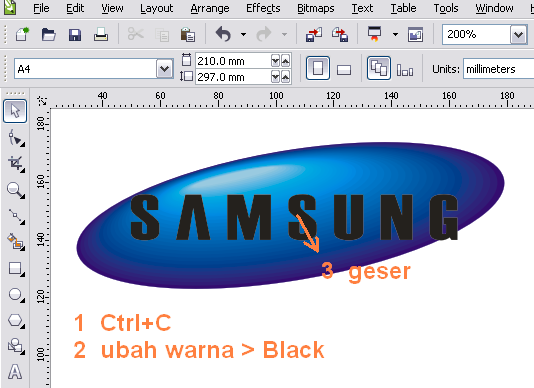Click the Redo arrow icon
Screen dimensions: 534x388
[264, 34]
